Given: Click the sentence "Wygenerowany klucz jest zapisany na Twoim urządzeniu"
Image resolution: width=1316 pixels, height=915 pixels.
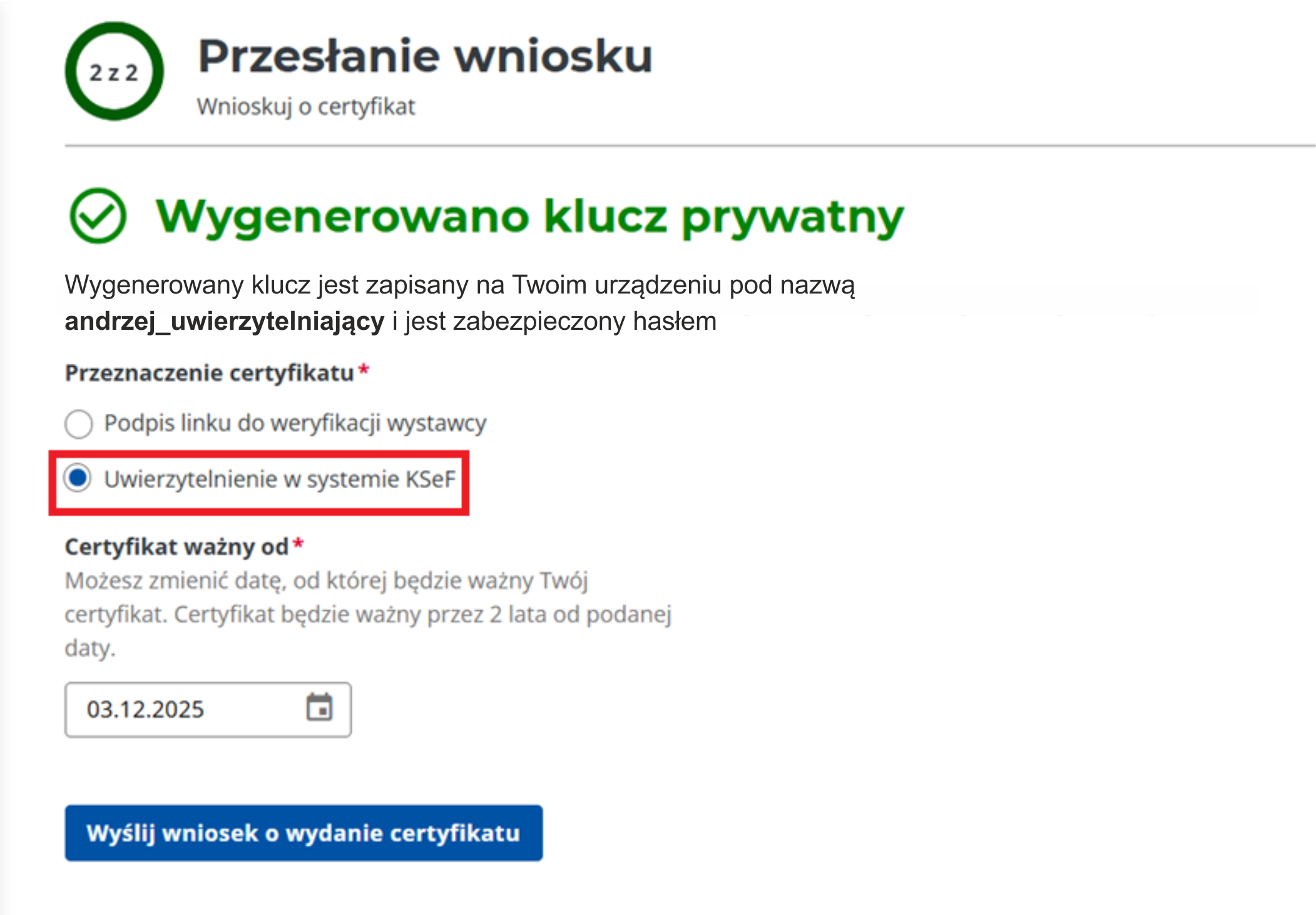Looking at the screenshot, I should 459,285.
